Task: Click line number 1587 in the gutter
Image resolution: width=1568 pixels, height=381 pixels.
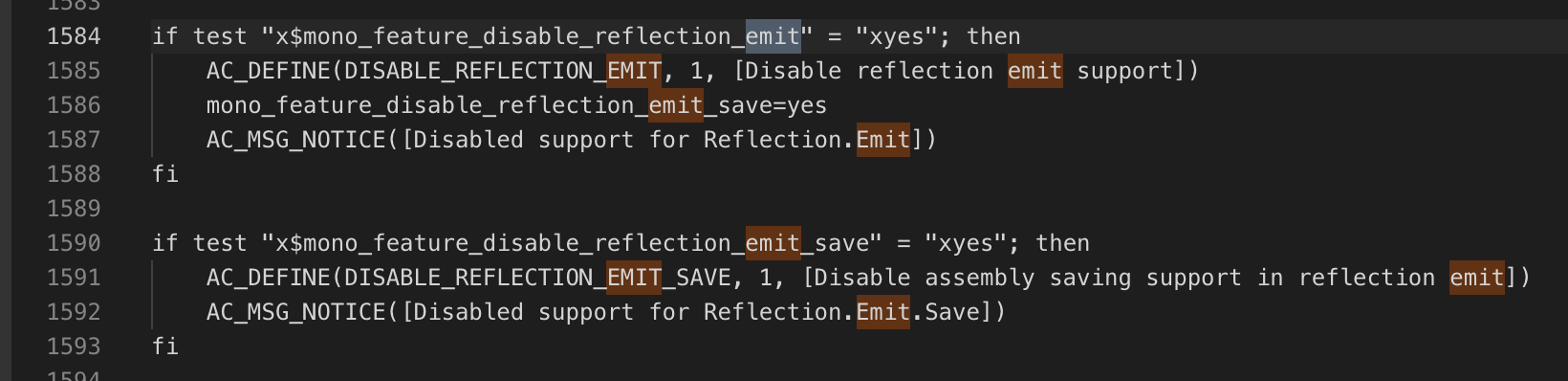Action: click(x=74, y=140)
